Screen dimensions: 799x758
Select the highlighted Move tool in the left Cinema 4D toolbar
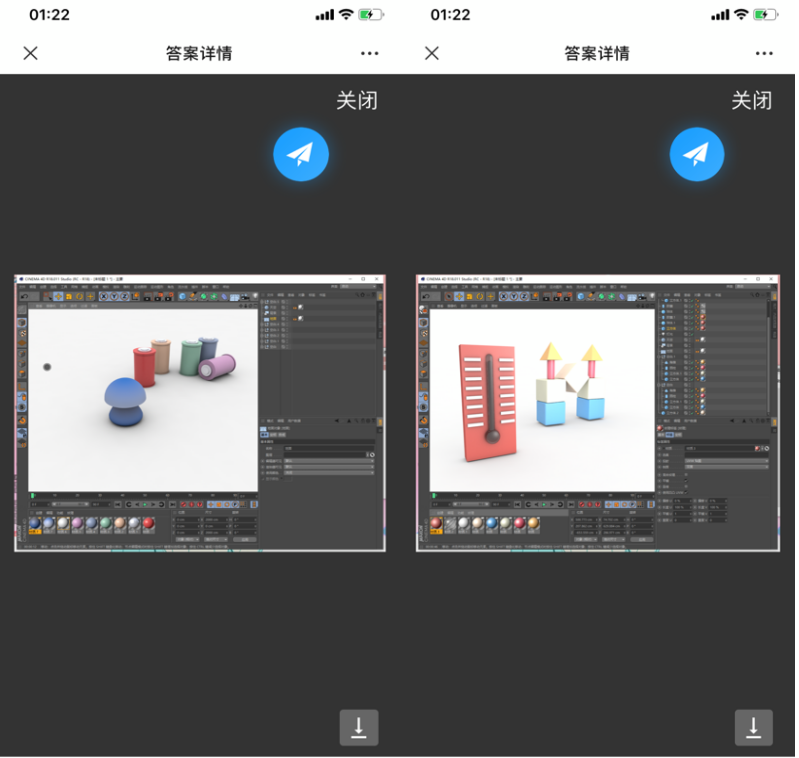pyautogui.click(x=58, y=296)
